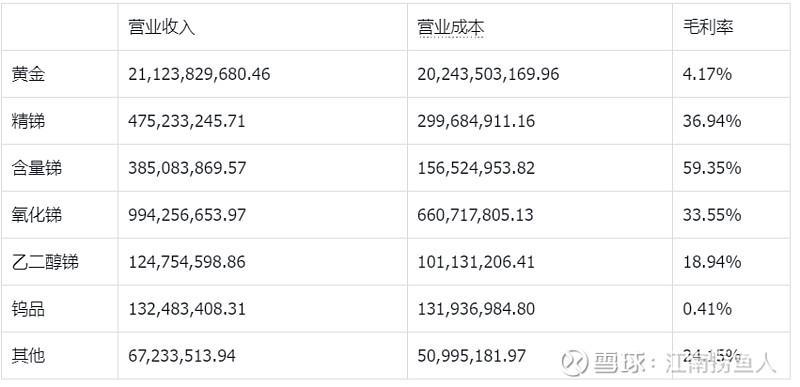Image resolution: width=800 pixels, height=387 pixels.
Task: Click the Xueqiu watermark logo icon
Action: point(575,362)
